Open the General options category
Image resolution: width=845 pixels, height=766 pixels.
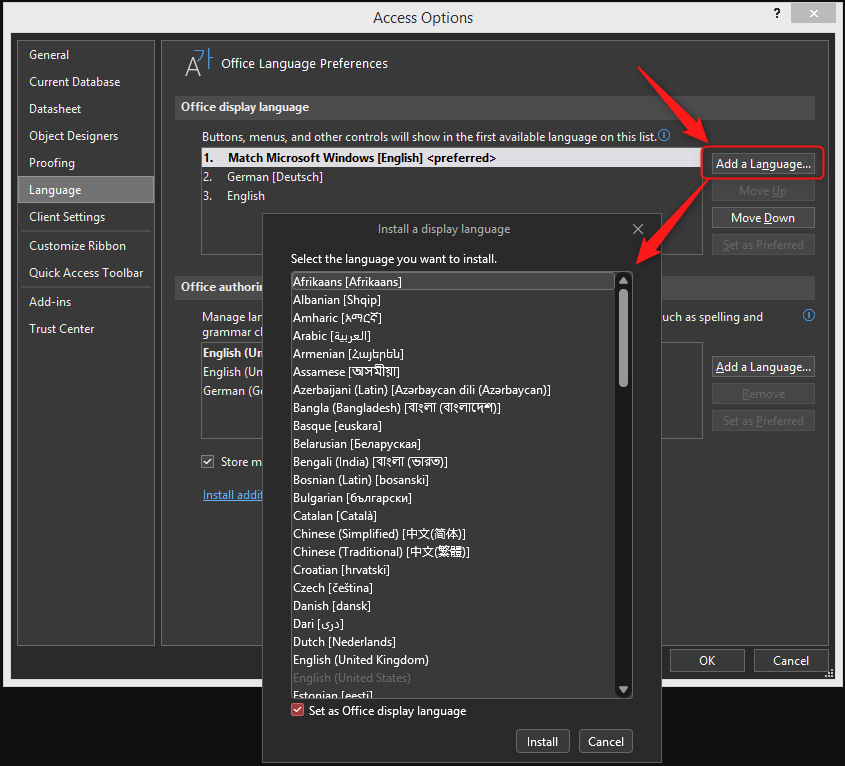(86, 55)
